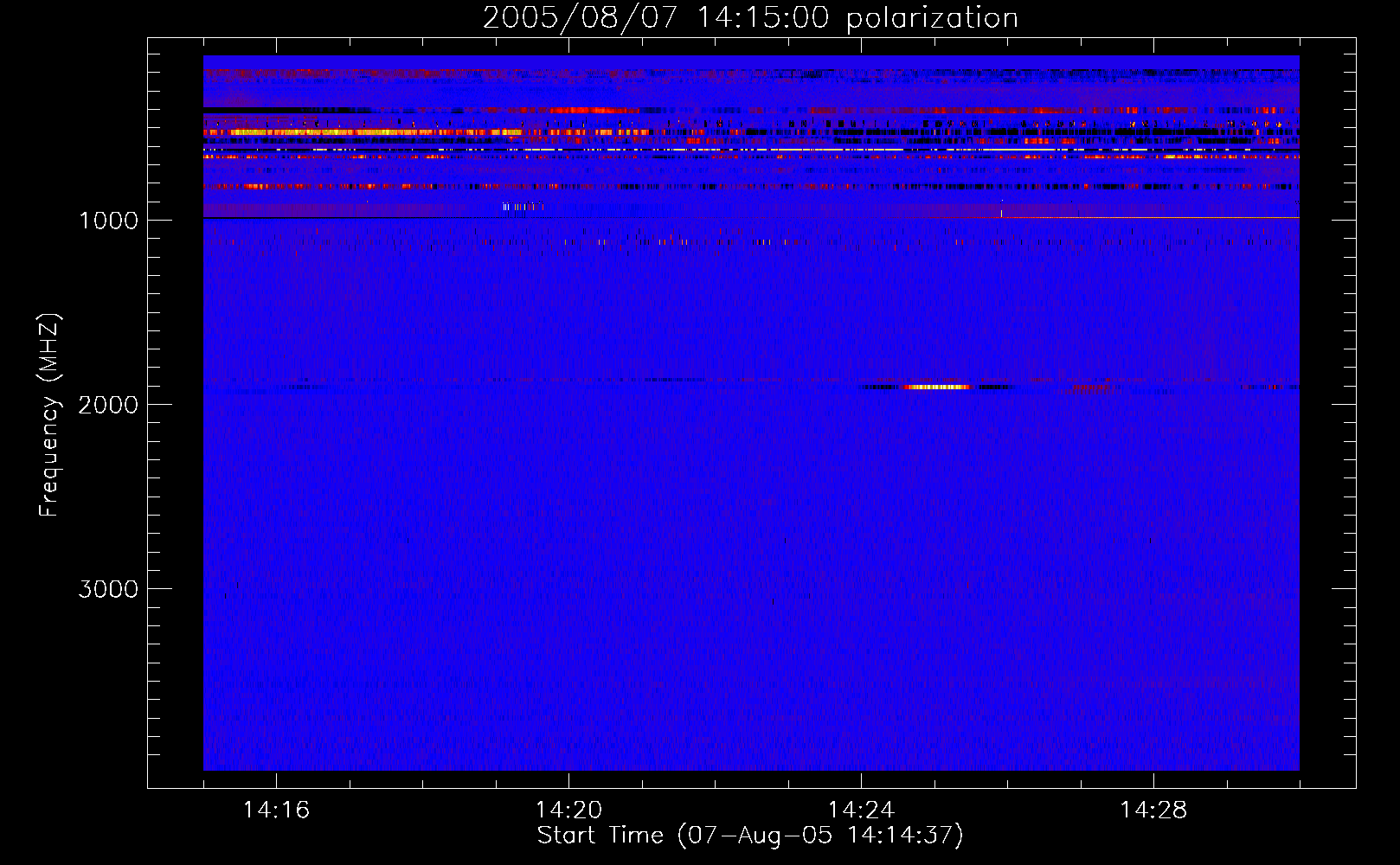This screenshot has height=865, width=1400.
Task: Click the 14:24 time tick label
Action: point(861,810)
